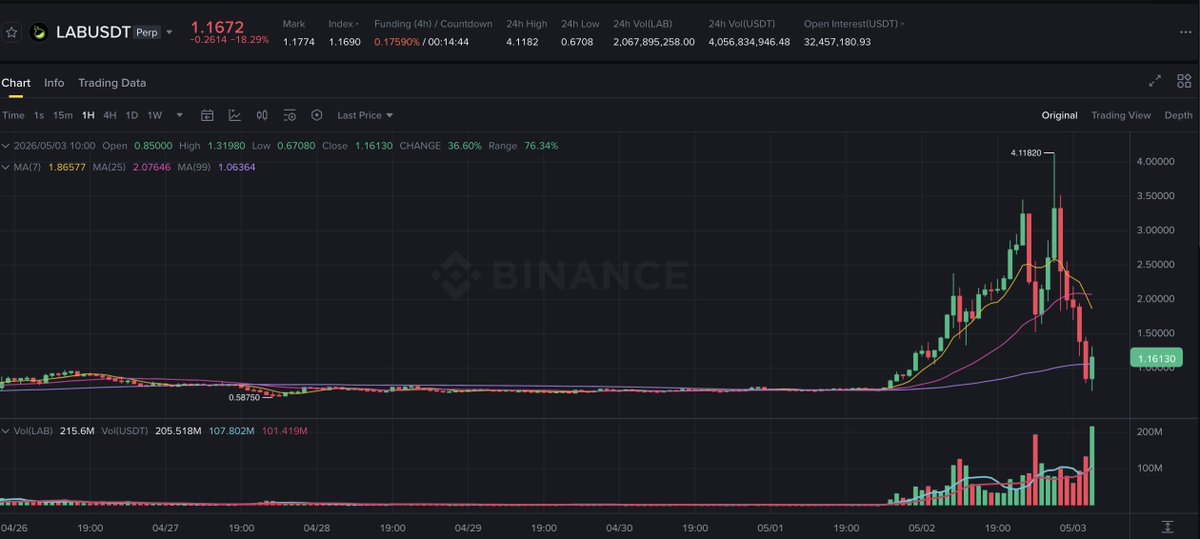Expand more time intervals dropdown arrow
Screen dimensions: 1200x539
point(179,115)
